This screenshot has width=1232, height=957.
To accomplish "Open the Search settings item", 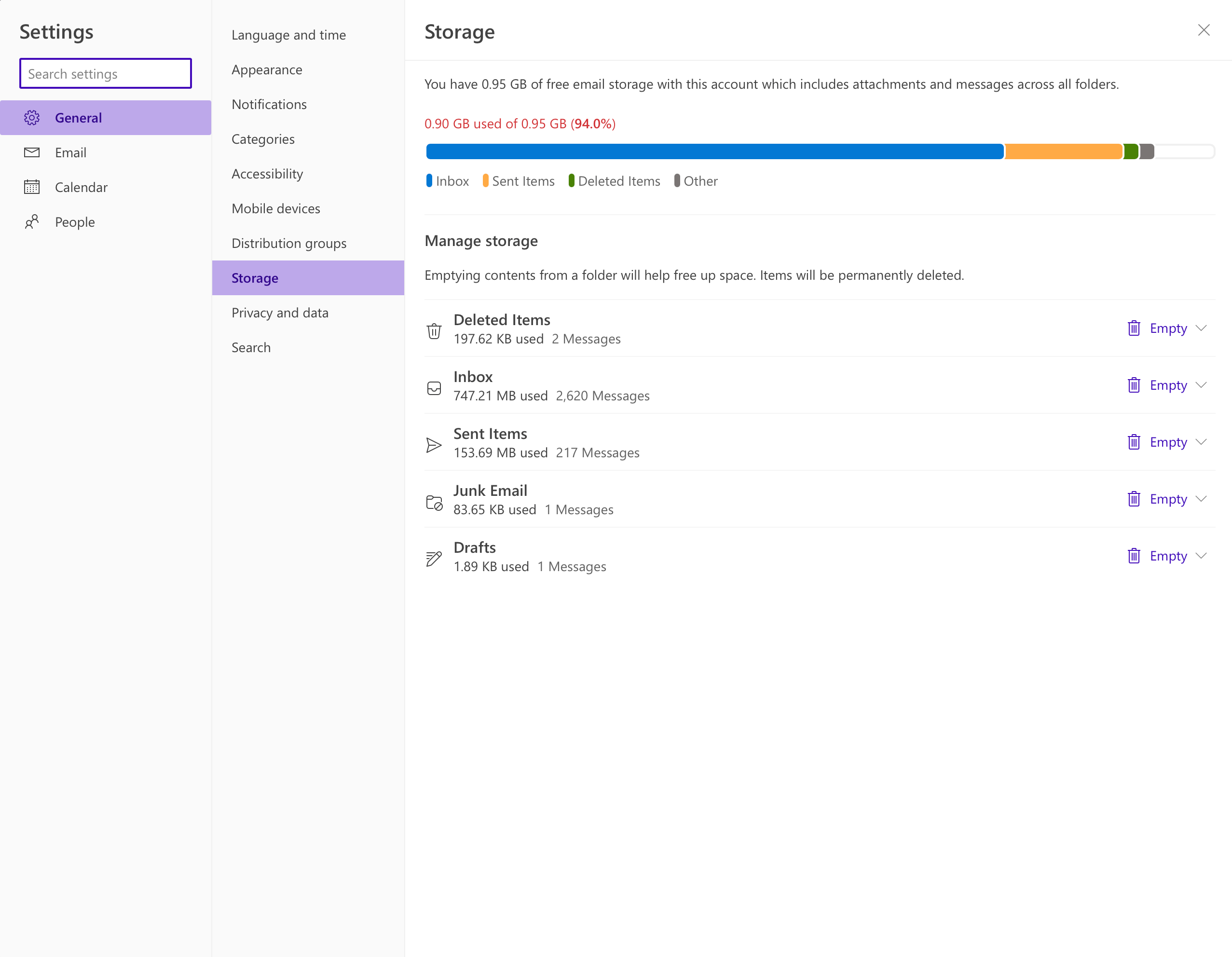I will coord(308,347).
